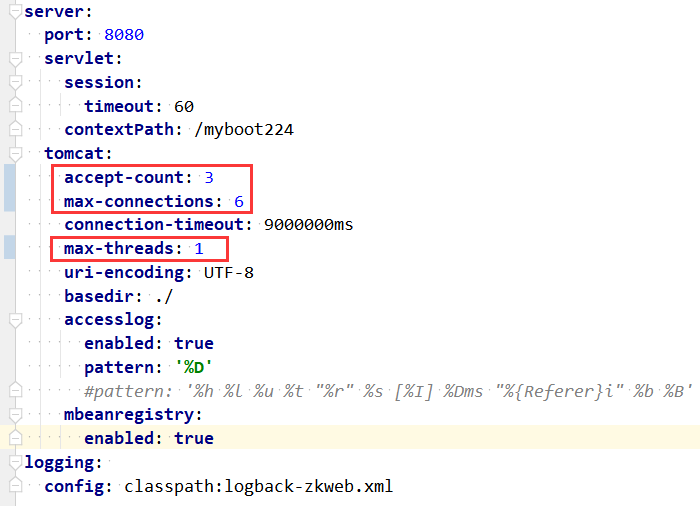Click the classpath:logback-zkweb.xml value
The image size is (700, 506).
pos(258,486)
